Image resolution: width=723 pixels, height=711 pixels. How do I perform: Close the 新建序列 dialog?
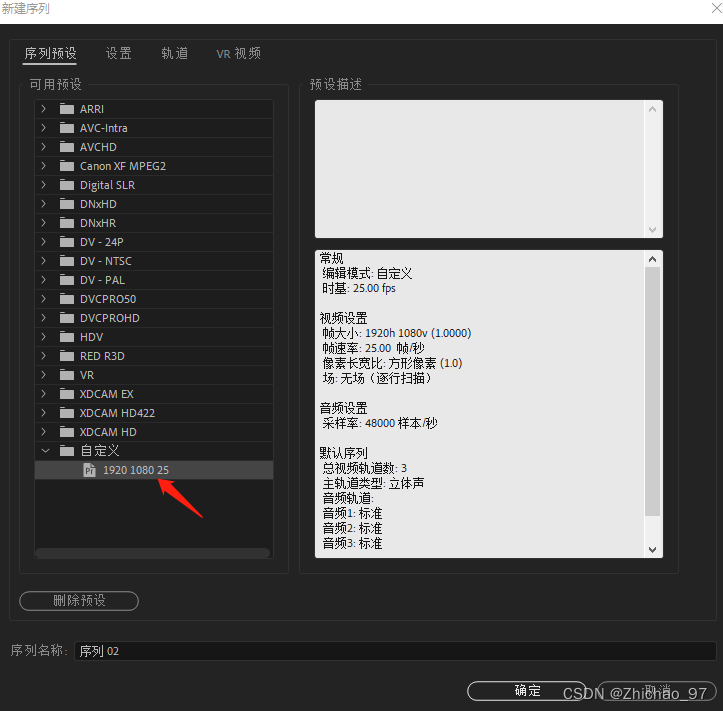pyautogui.click(x=716, y=8)
